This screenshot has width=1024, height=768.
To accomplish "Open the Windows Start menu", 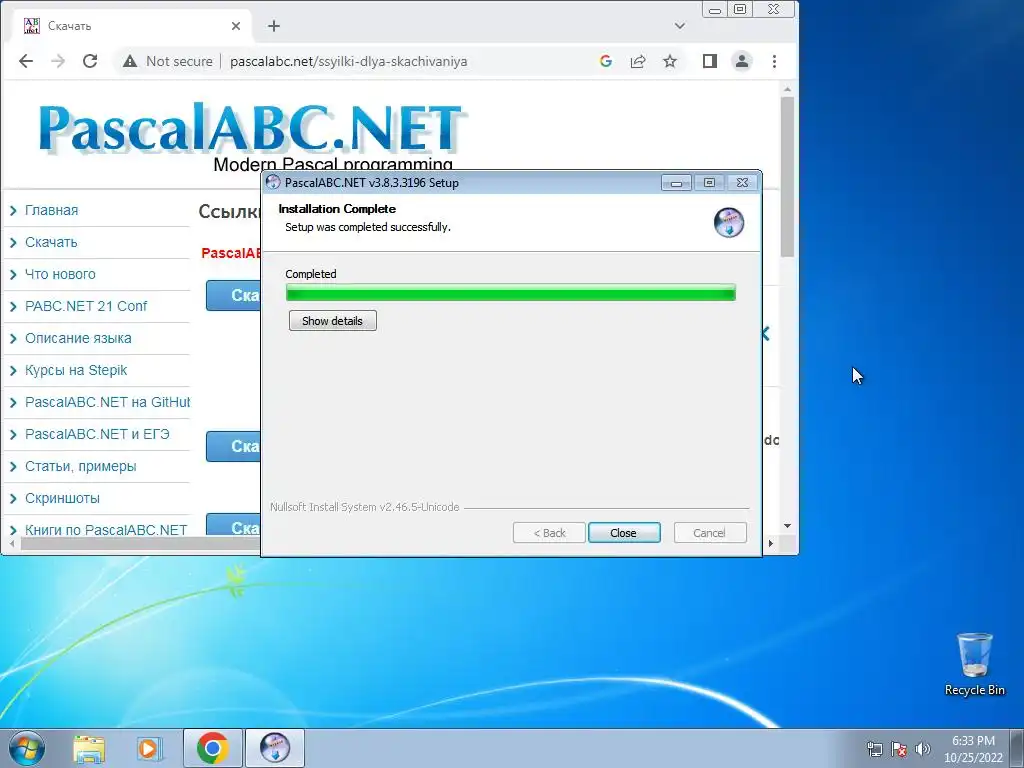I will click(x=27, y=748).
